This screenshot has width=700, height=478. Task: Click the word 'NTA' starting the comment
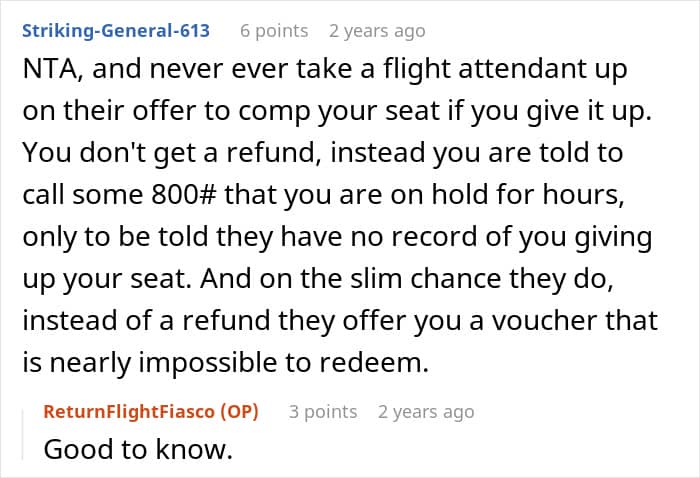click(x=52, y=69)
